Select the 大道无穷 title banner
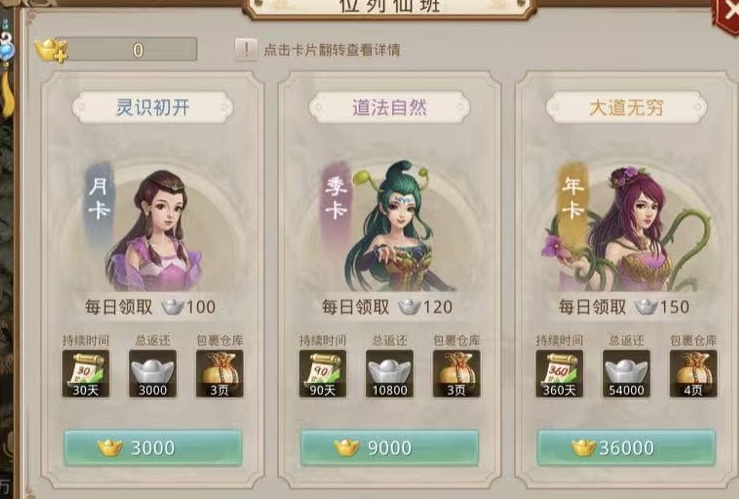The width and height of the screenshot is (739, 499). pyautogui.click(x=626, y=107)
